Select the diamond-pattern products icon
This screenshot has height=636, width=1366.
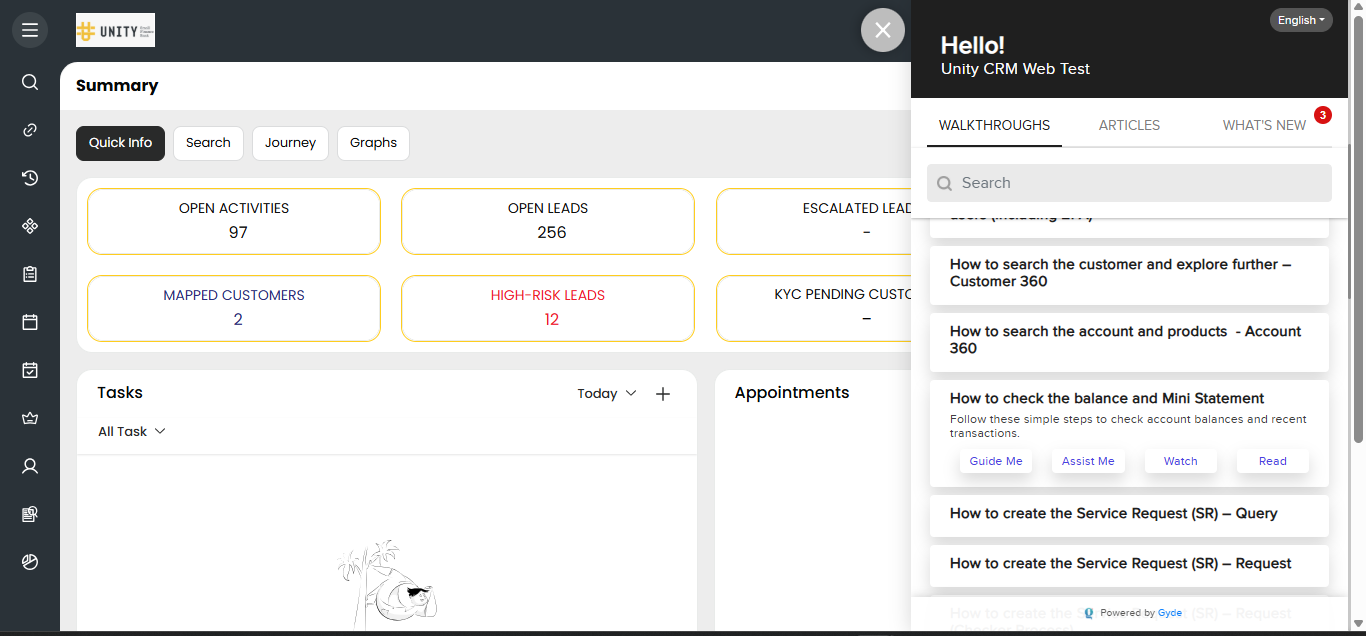(29, 225)
